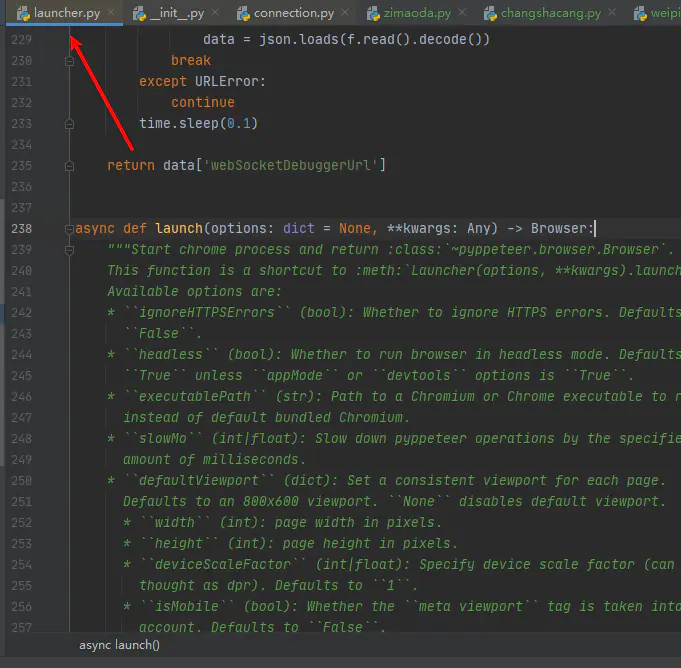Click 'slowMo' option in the docstring
This screenshot has width=681, height=668.
[x=163, y=438]
